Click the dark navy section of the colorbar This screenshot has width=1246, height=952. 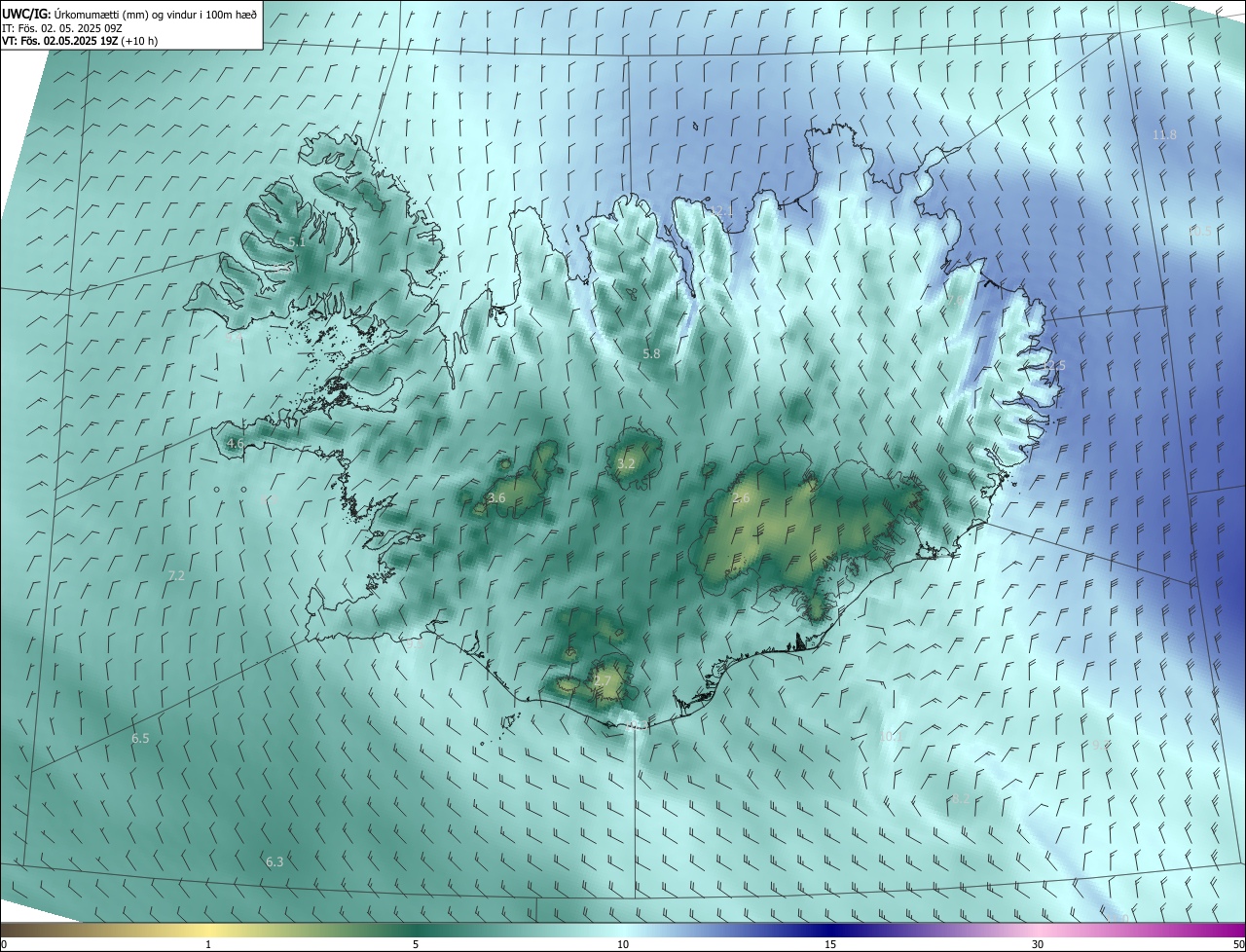point(830,930)
